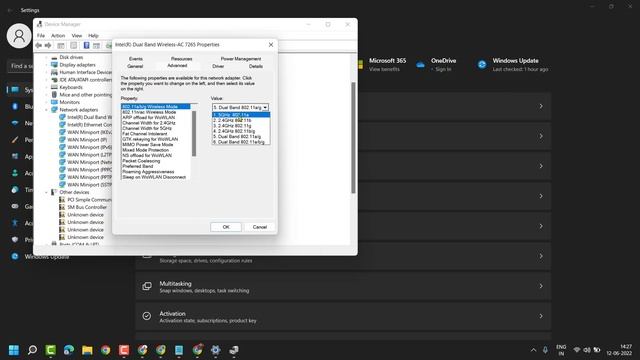This screenshot has height=360, width=640.
Task: Expand the Monitors tree node
Action: coord(47,102)
